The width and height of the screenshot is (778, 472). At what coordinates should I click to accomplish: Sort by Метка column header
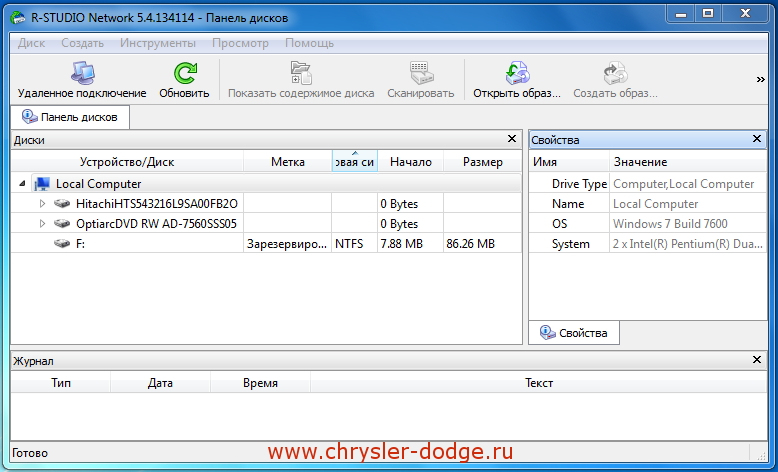click(288, 162)
